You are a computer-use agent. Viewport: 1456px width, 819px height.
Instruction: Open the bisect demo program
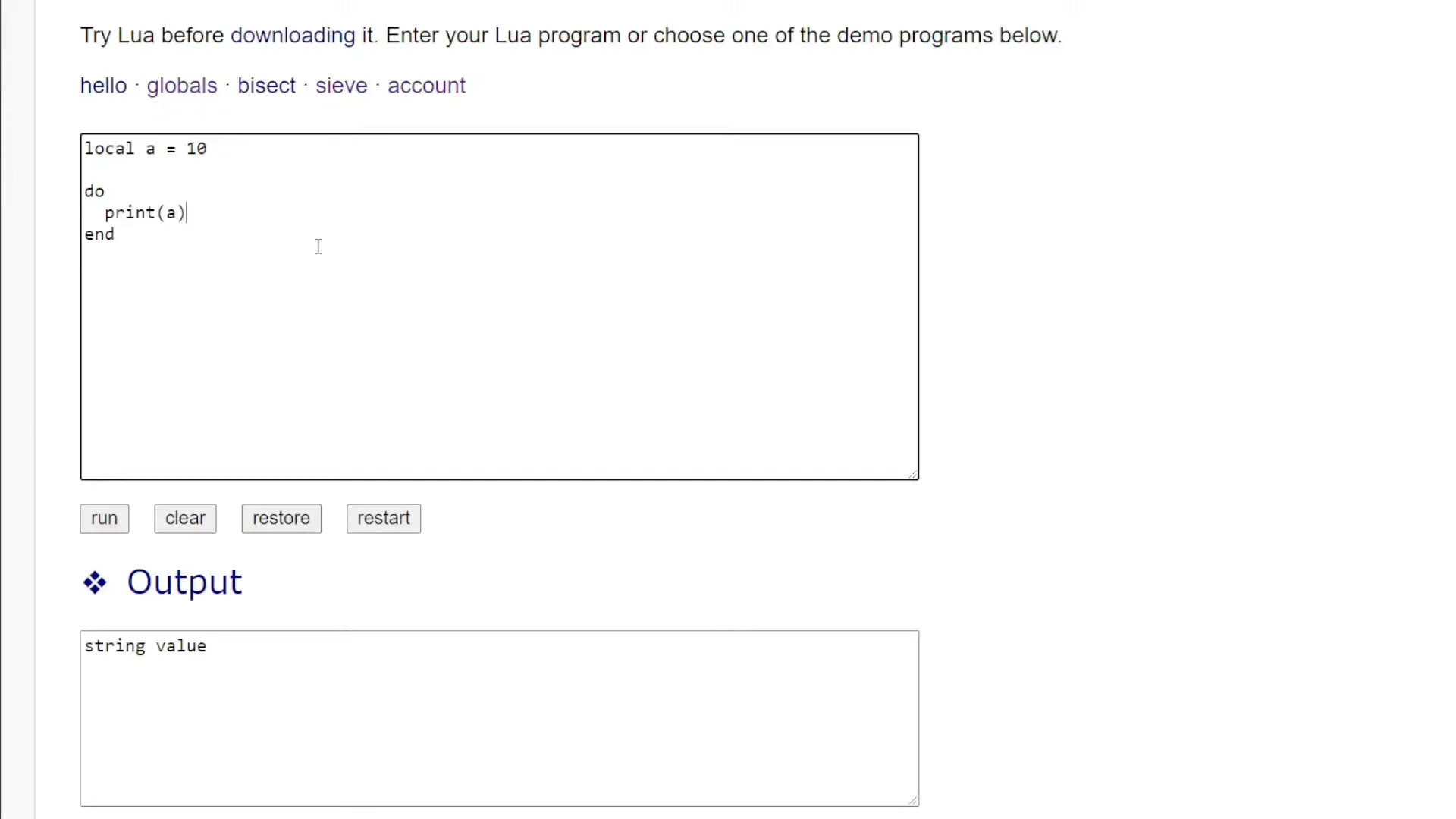[x=266, y=85]
